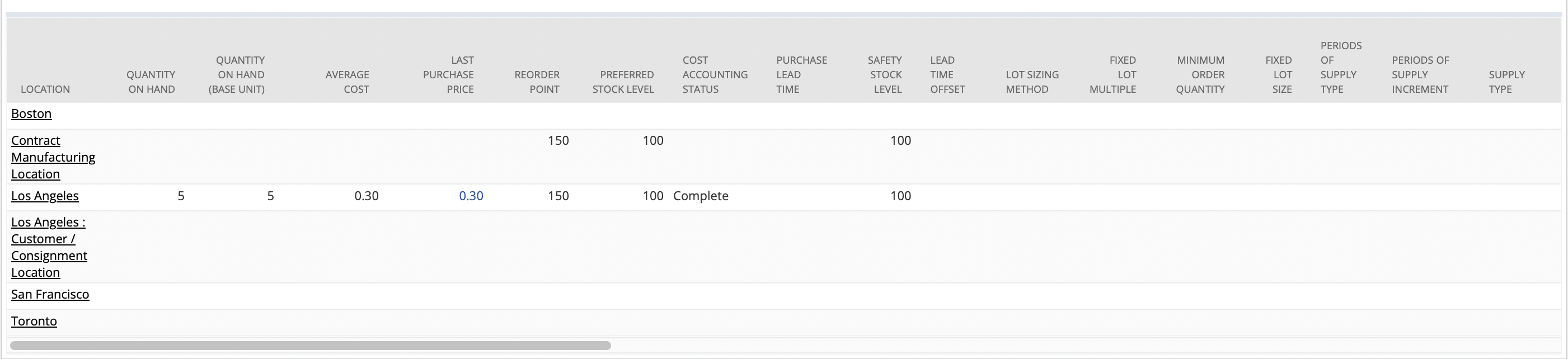
Task: Open the Boston location link
Action: pos(31,114)
